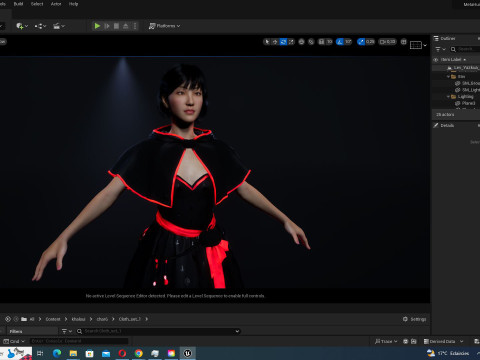Click the char6 breadcrumb
Viewport: 480px width, 360px height.
click(x=102, y=319)
